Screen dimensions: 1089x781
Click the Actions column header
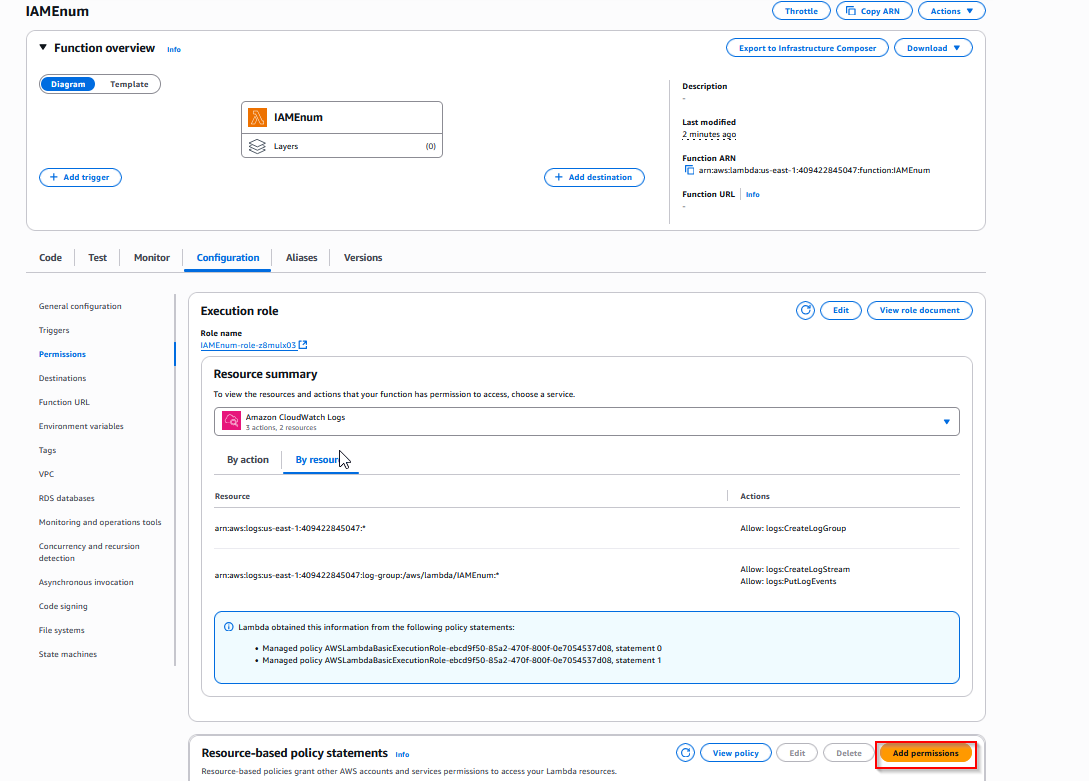[755, 496]
